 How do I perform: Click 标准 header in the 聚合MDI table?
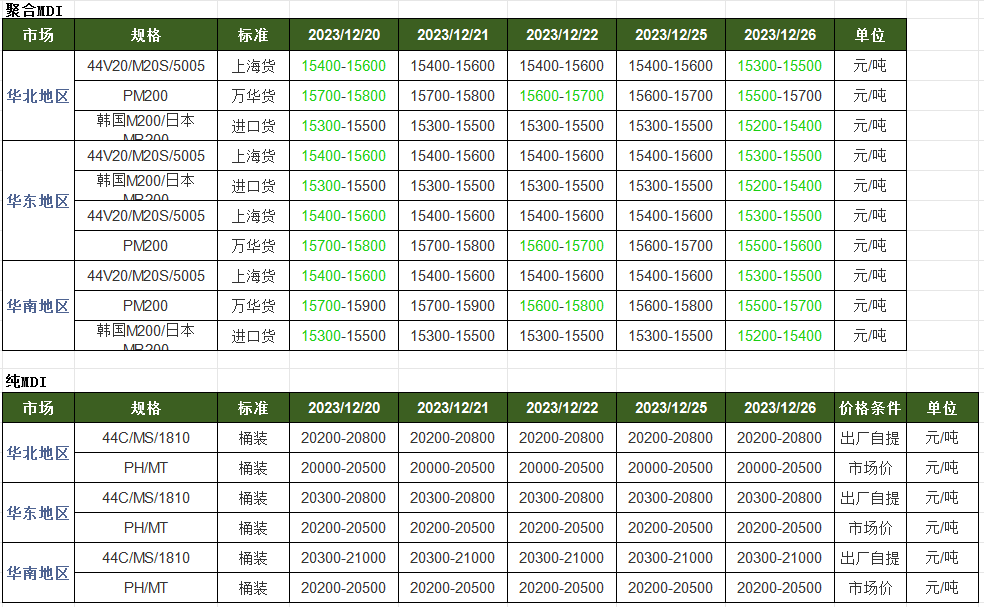coord(254,35)
